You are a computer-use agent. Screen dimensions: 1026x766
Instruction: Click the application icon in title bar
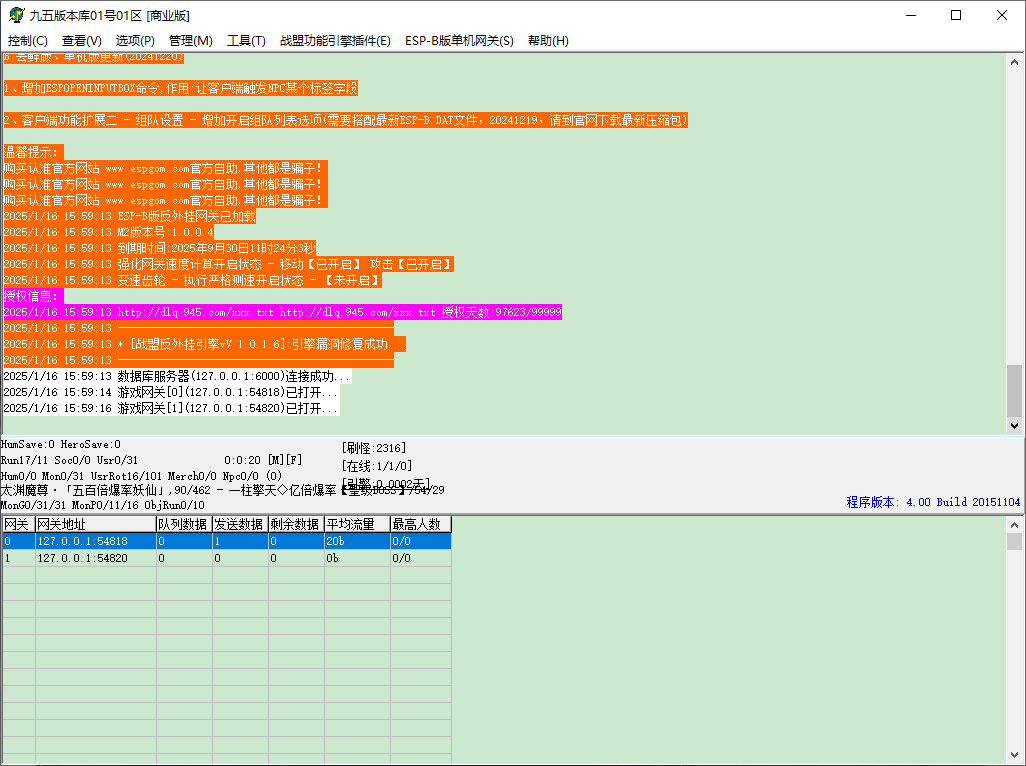click(x=16, y=15)
